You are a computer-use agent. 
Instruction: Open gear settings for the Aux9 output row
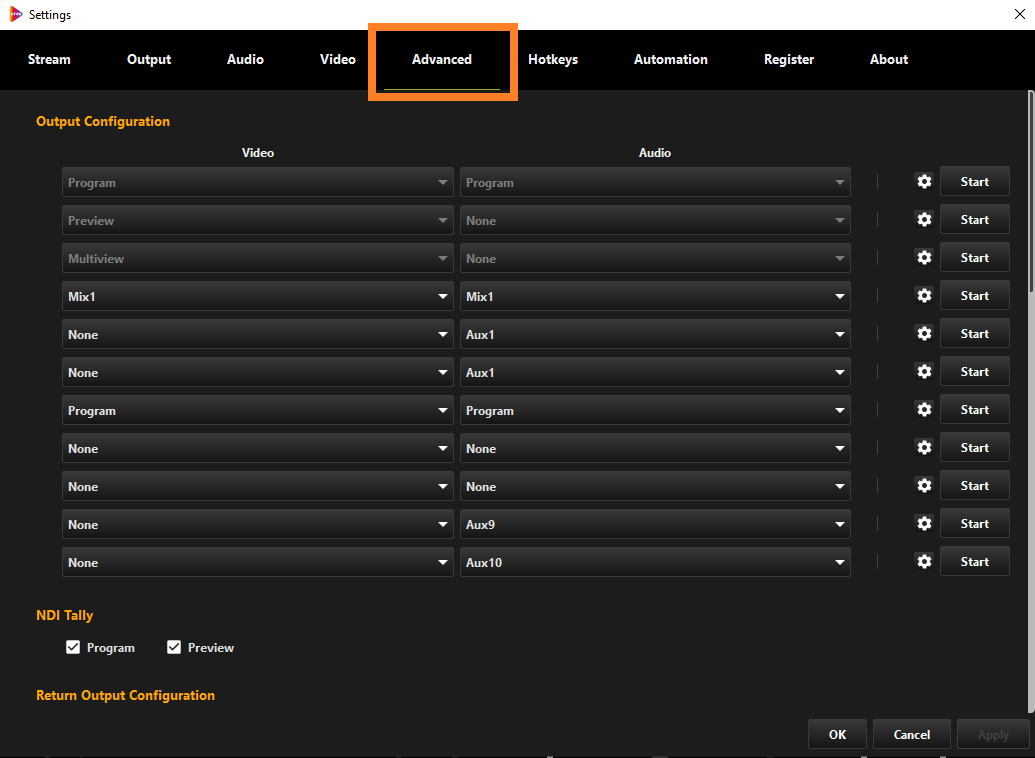pyautogui.click(x=924, y=524)
